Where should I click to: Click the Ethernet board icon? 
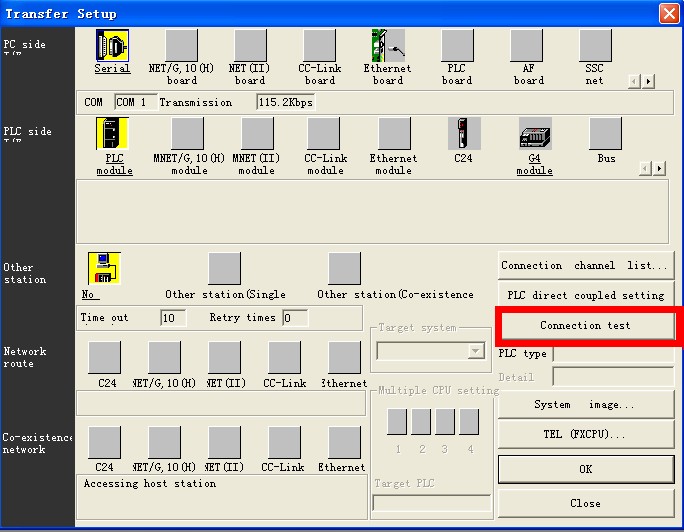(387, 46)
